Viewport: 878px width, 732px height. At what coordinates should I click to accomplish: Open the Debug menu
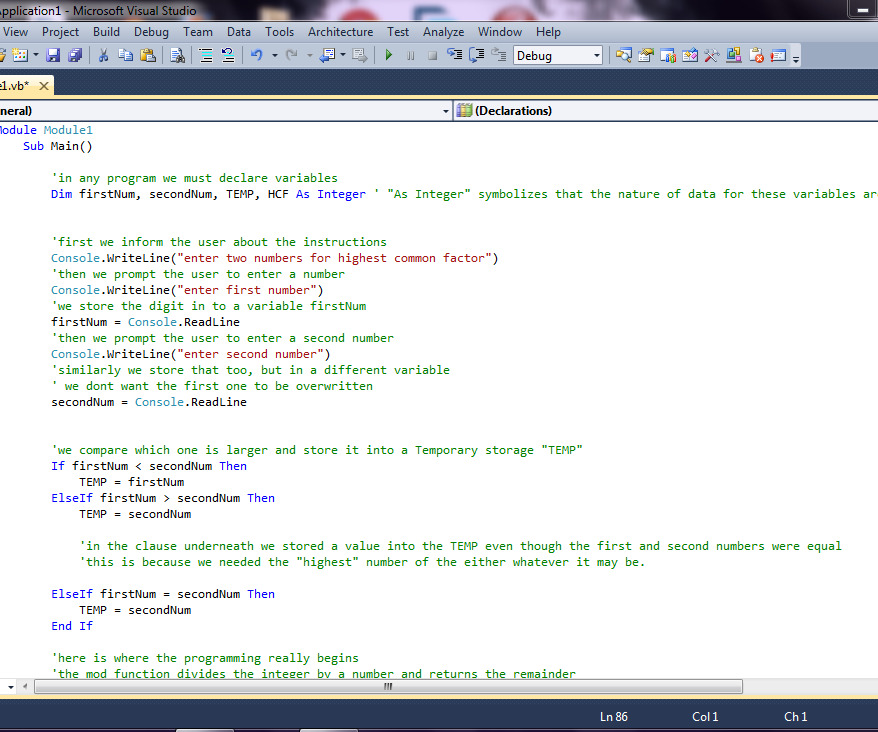coord(151,32)
